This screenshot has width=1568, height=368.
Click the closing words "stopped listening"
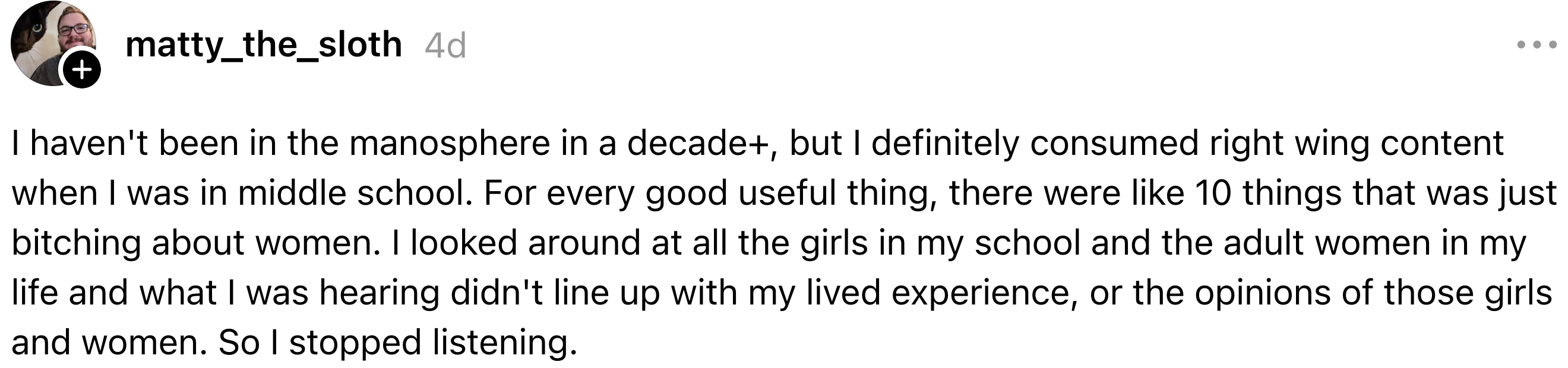pos(432,343)
